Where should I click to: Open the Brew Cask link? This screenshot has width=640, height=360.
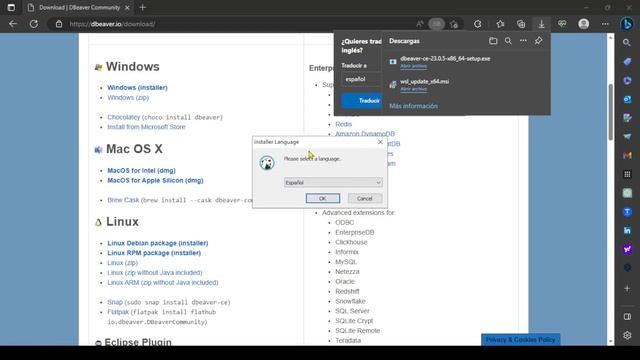pos(123,200)
